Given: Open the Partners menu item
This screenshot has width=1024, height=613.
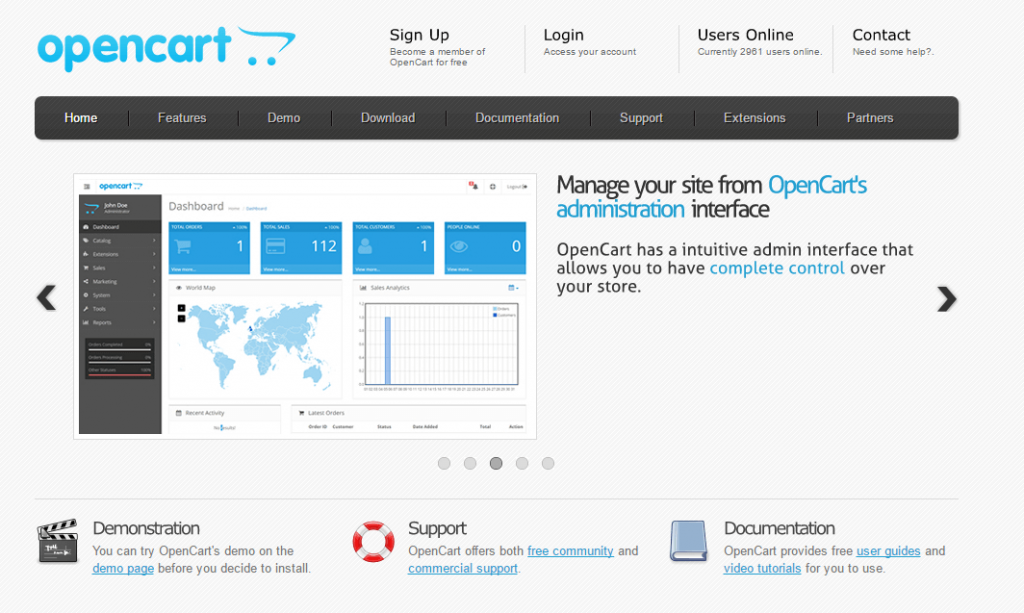Looking at the screenshot, I should (870, 118).
